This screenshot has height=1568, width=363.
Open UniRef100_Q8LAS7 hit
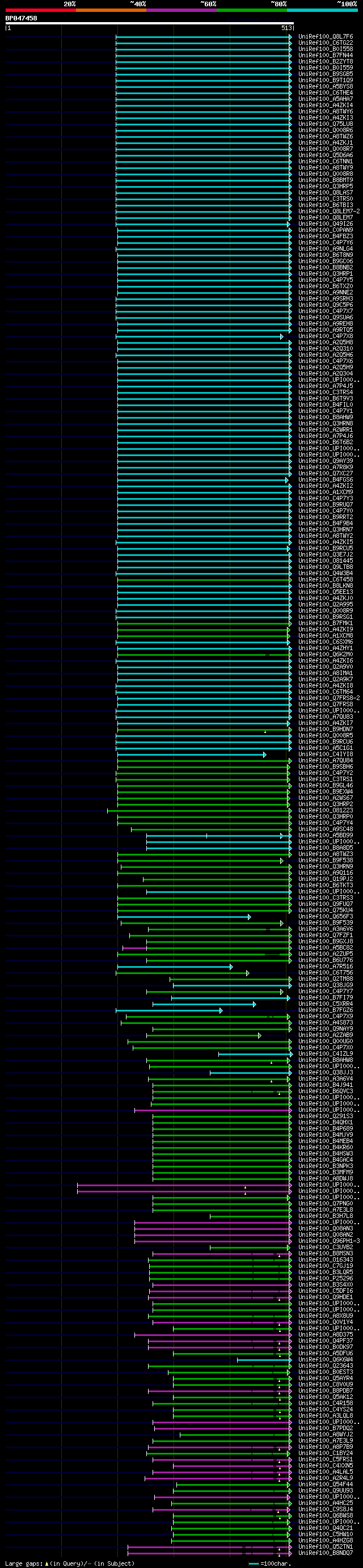325,192
